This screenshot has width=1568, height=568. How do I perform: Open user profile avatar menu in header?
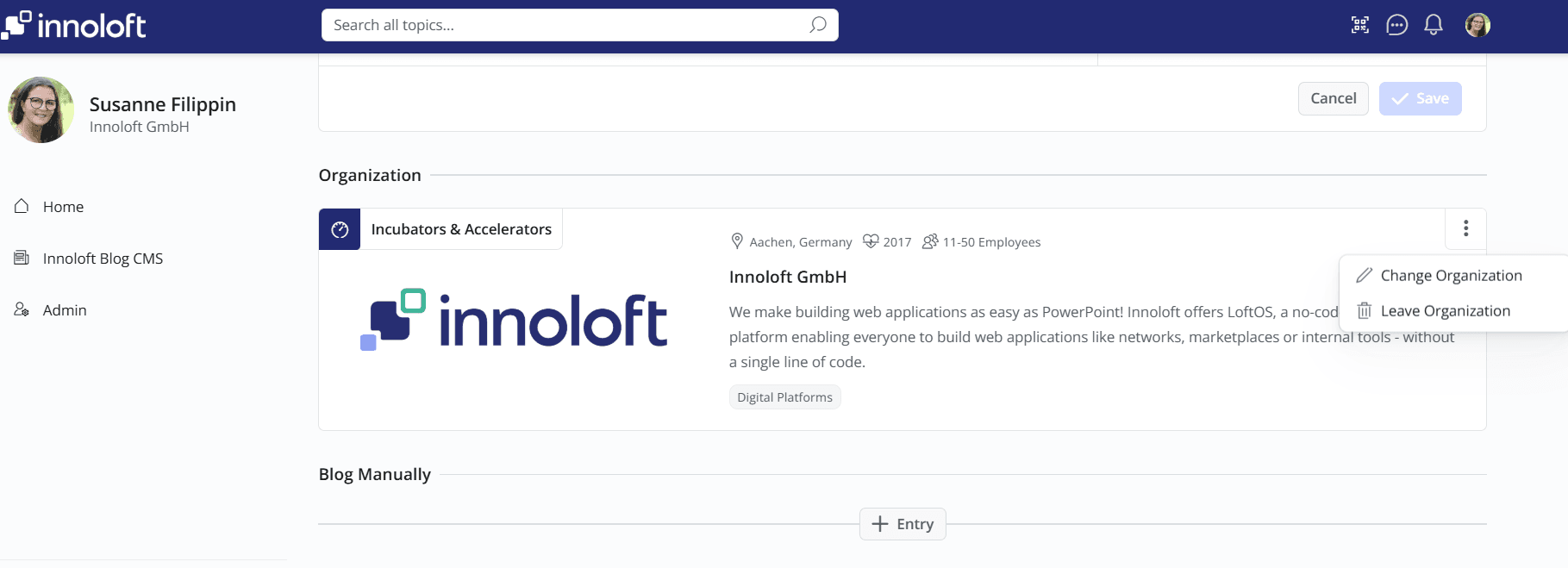pyautogui.click(x=1477, y=25)
